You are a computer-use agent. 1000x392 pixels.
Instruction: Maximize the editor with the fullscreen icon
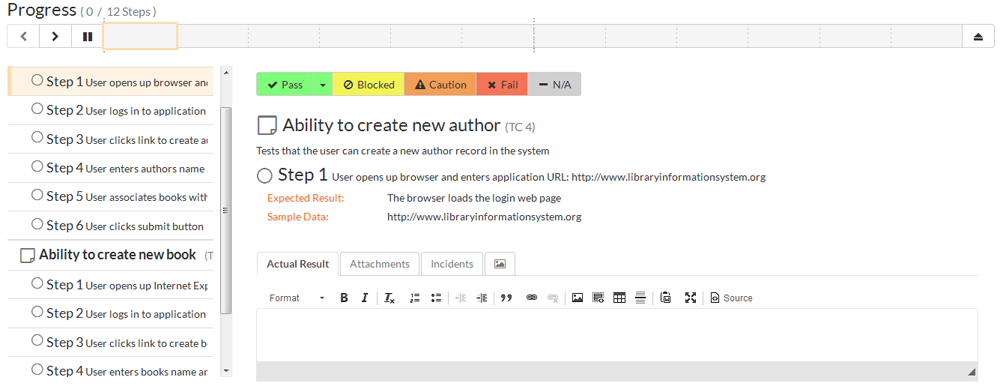690,298
